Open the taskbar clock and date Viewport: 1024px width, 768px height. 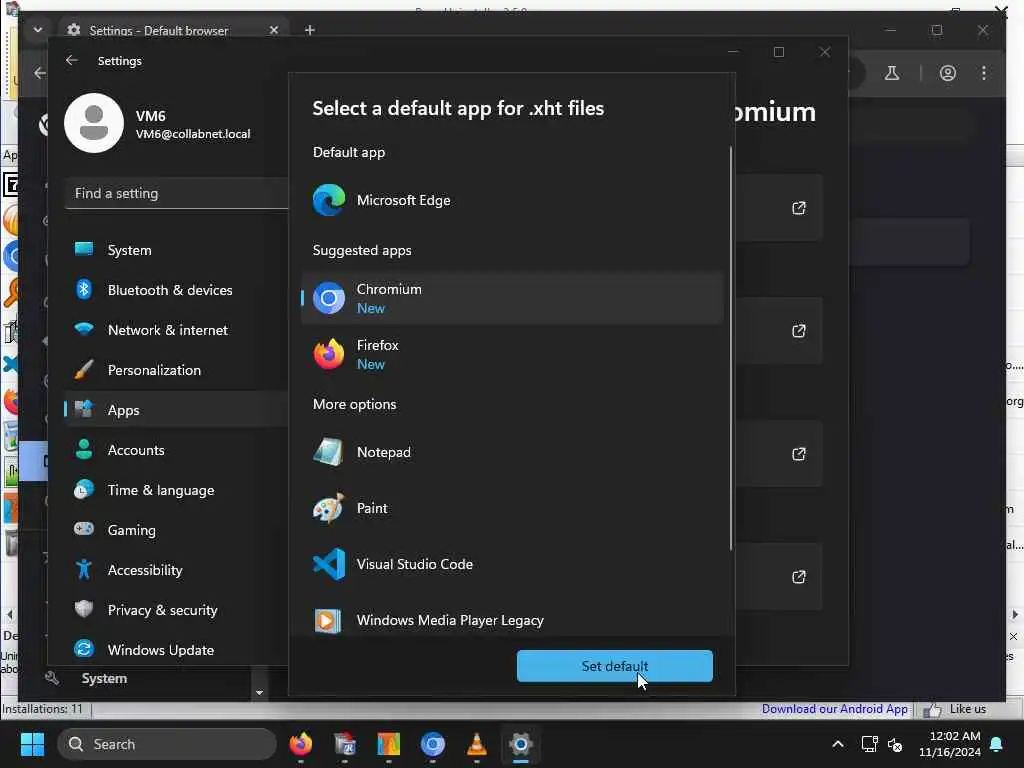point(950,744)
